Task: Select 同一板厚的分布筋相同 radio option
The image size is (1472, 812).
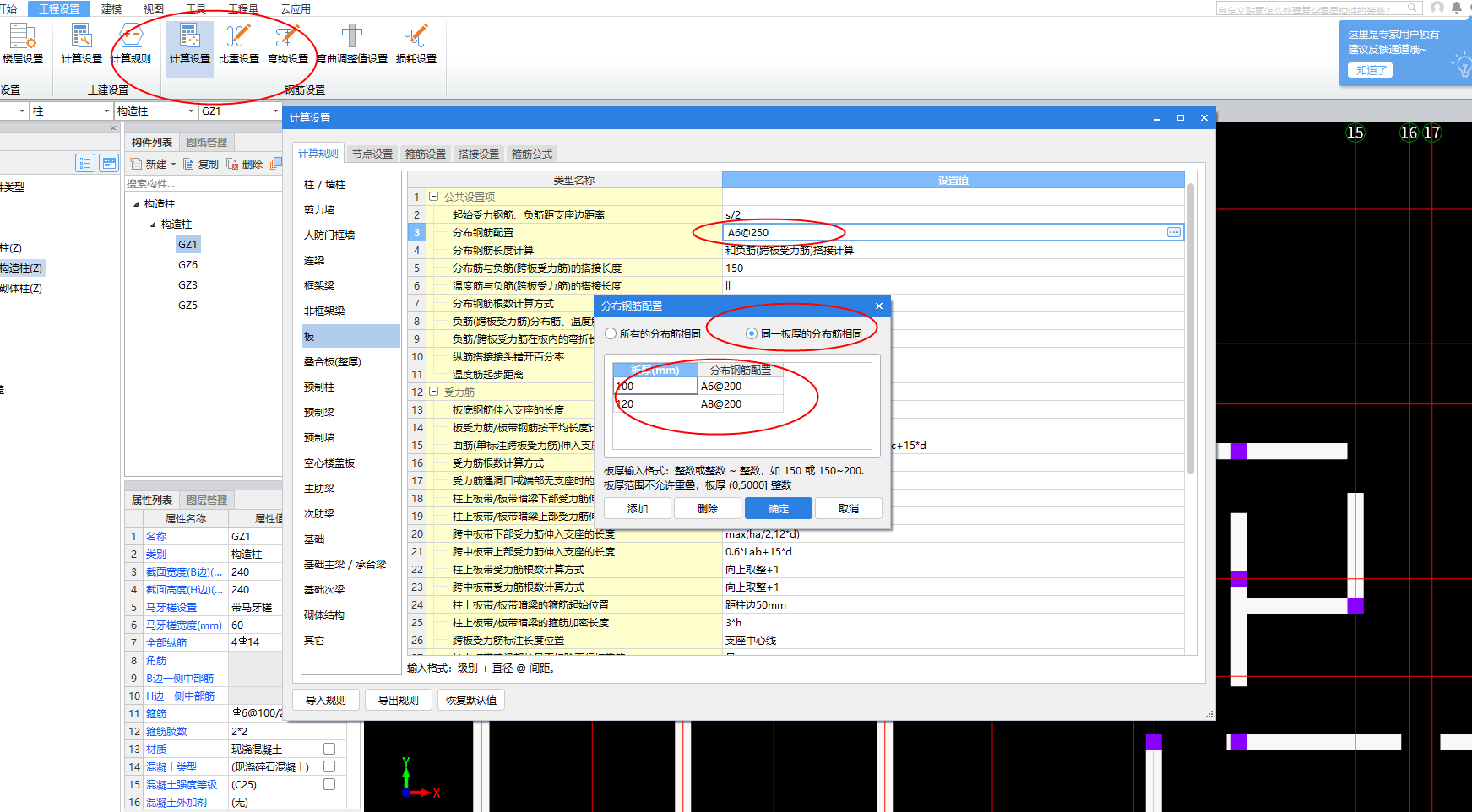Action: point(752,333)
